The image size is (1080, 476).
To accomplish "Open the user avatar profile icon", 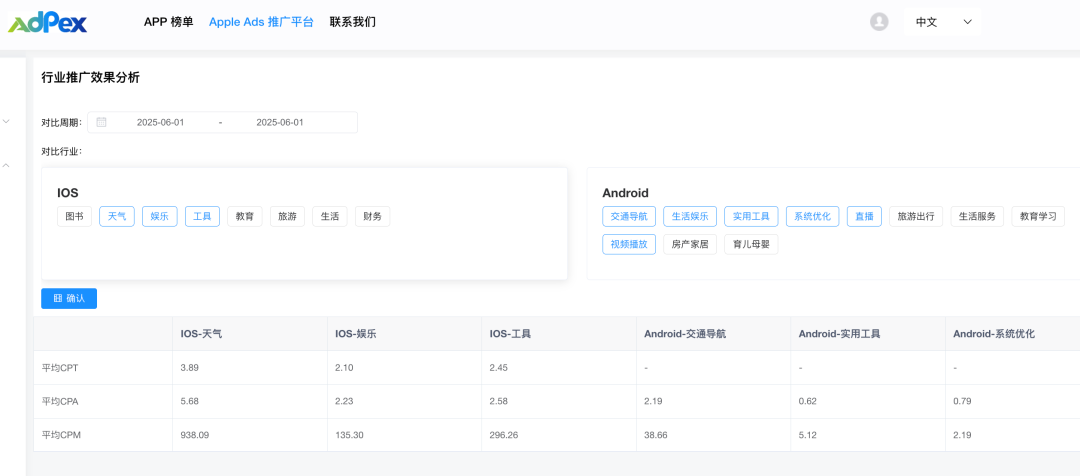I will click(x=879, y=22).
